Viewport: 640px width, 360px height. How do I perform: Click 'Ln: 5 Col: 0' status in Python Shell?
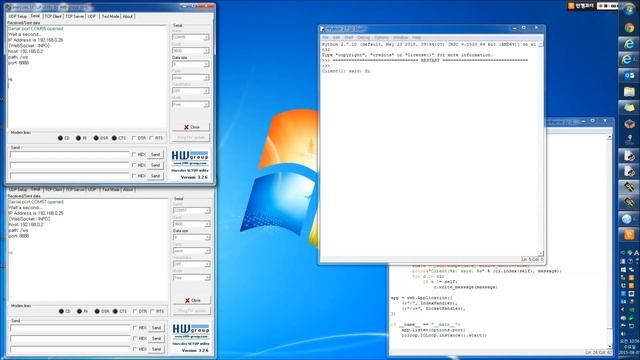pyautogui.click(x=532, y=259)
